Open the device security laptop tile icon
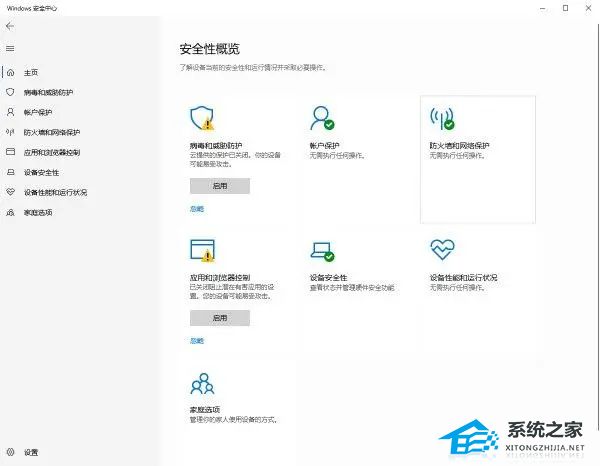The image size is (600, 466). point(322,251)
